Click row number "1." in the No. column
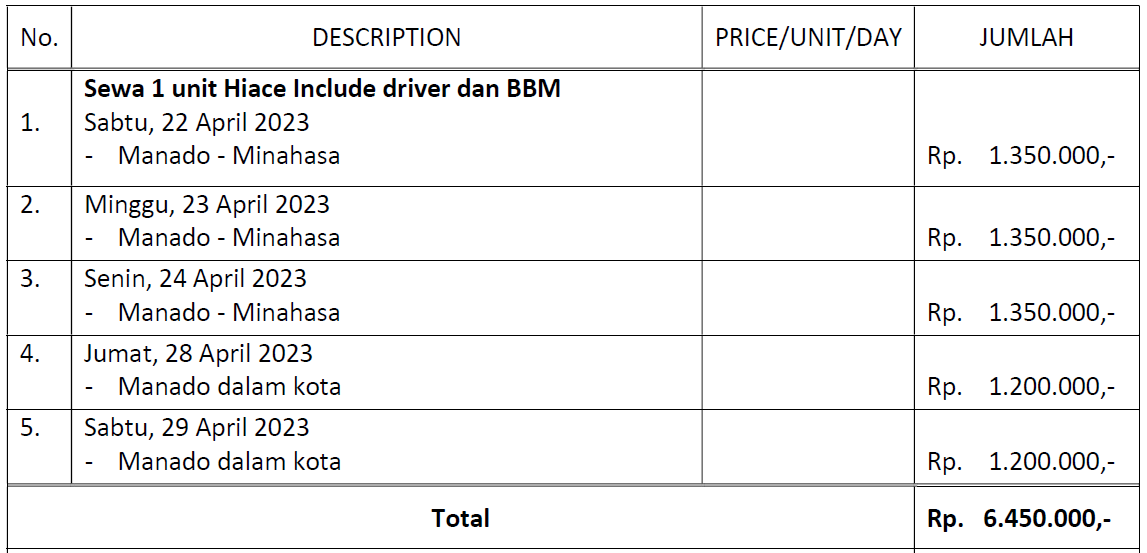Viewport: 1147px width, 553px height. (x=31, y=124)
